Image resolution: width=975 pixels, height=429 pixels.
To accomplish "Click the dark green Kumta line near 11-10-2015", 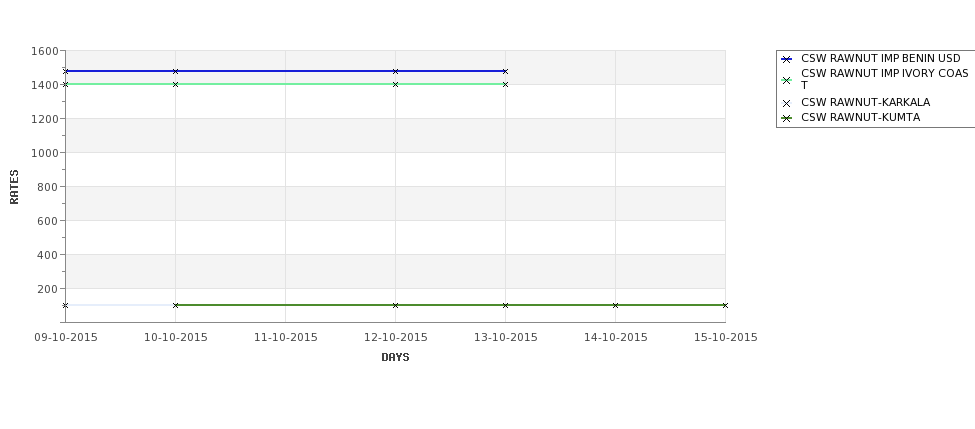I will pyautogui.click(x=285, y=305).
